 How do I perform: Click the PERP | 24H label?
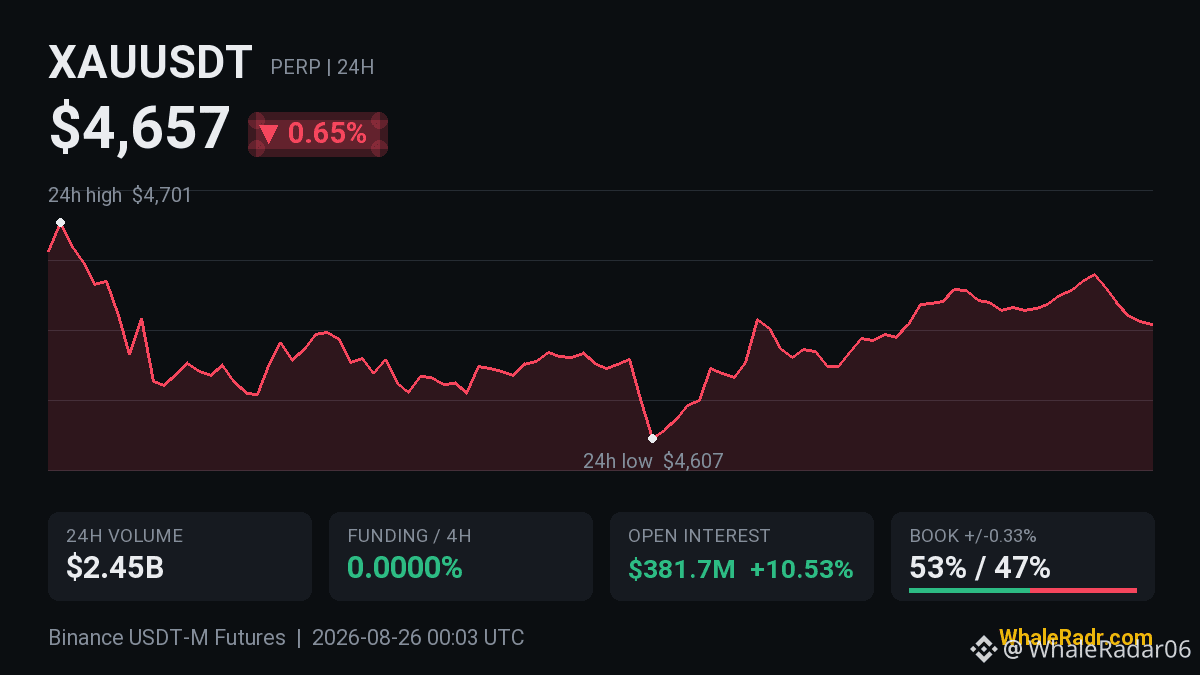(x=322, y=67)
